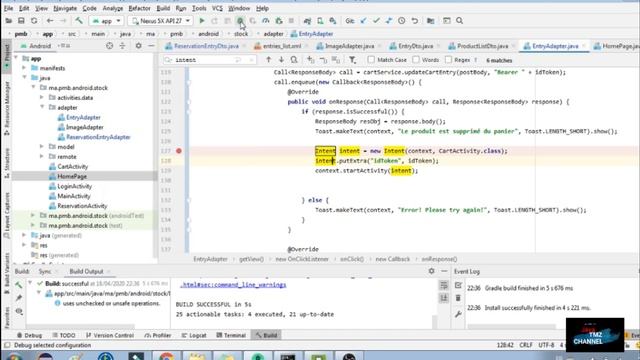
Task: Click the Open file toolbar icon
Action: coord(9,21)
